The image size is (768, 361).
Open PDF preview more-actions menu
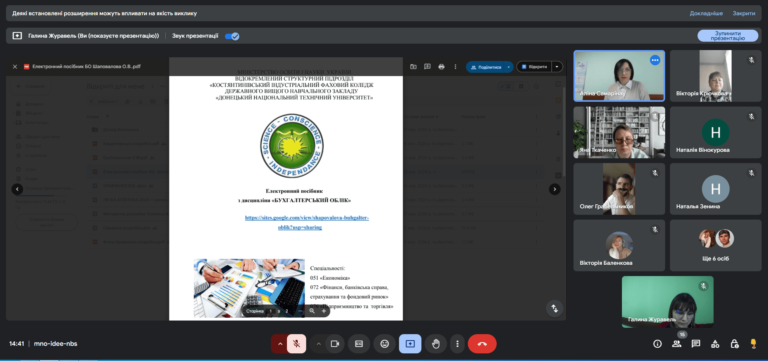[456, 67]
